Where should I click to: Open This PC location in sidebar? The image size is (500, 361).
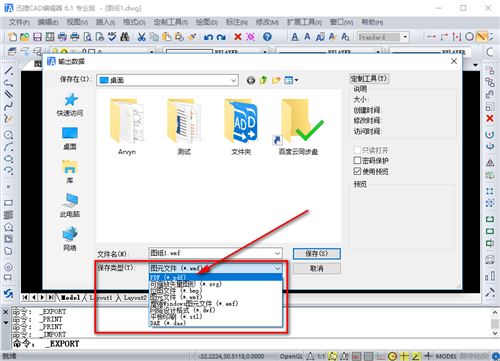click(x=70, y=205)
